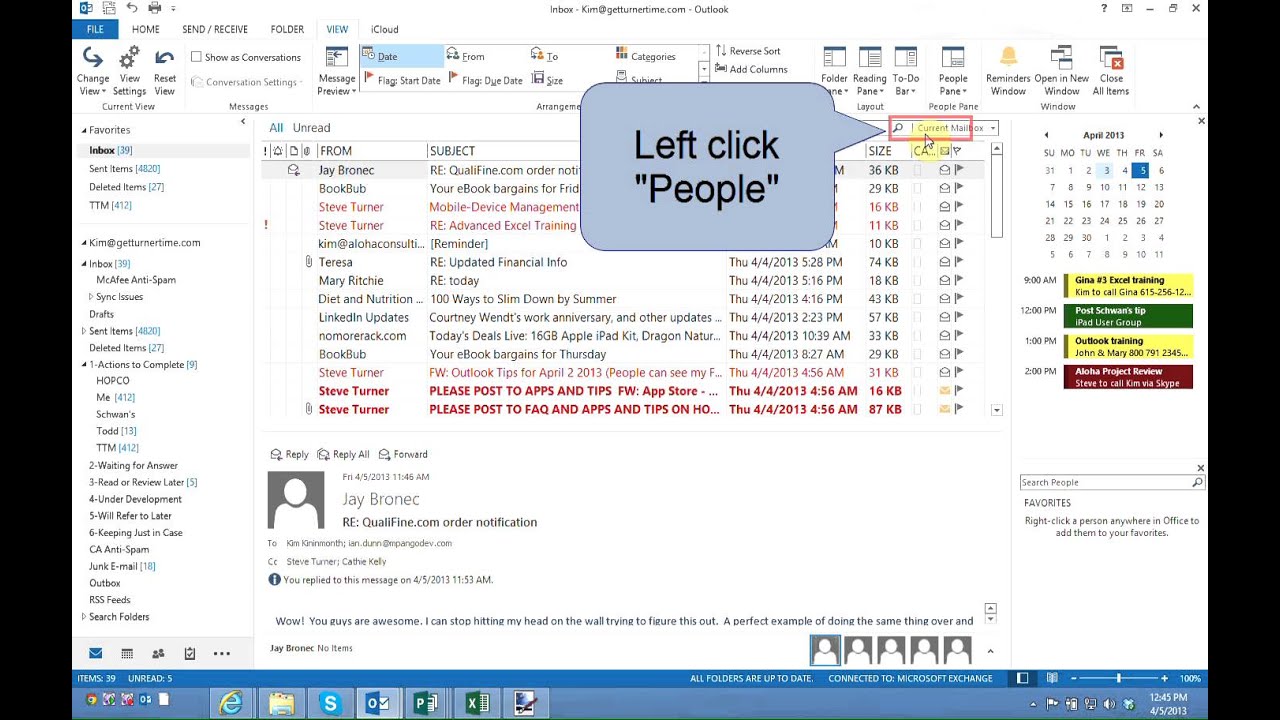Viewport: 1280px width, 720px height.
Task: Toggle the Show as Conversations checkbox
Action: pos(196,57)
